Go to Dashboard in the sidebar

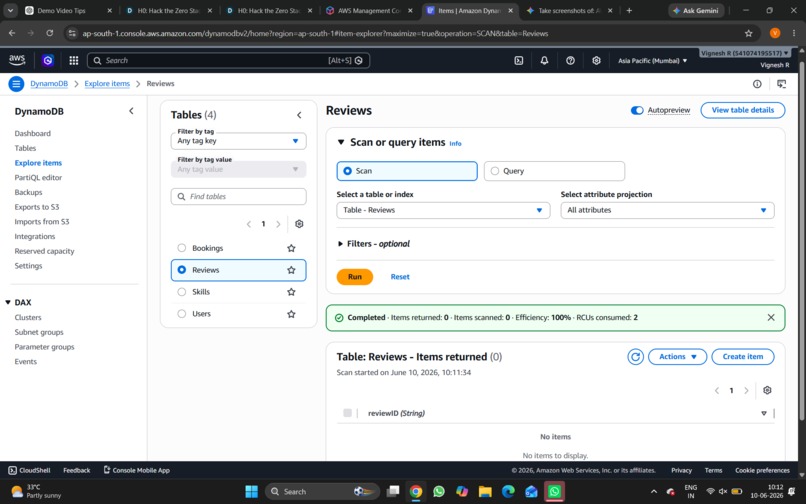[x=32, y=133]
